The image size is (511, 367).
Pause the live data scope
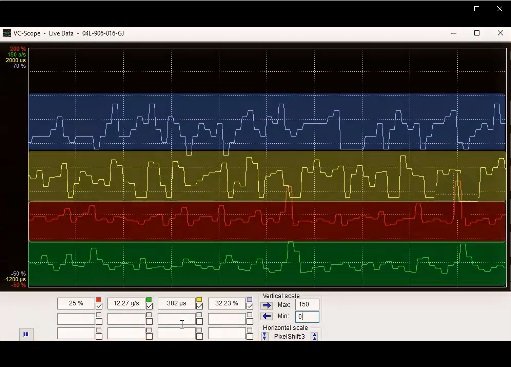pyautogui.click(x=26, y=334)
